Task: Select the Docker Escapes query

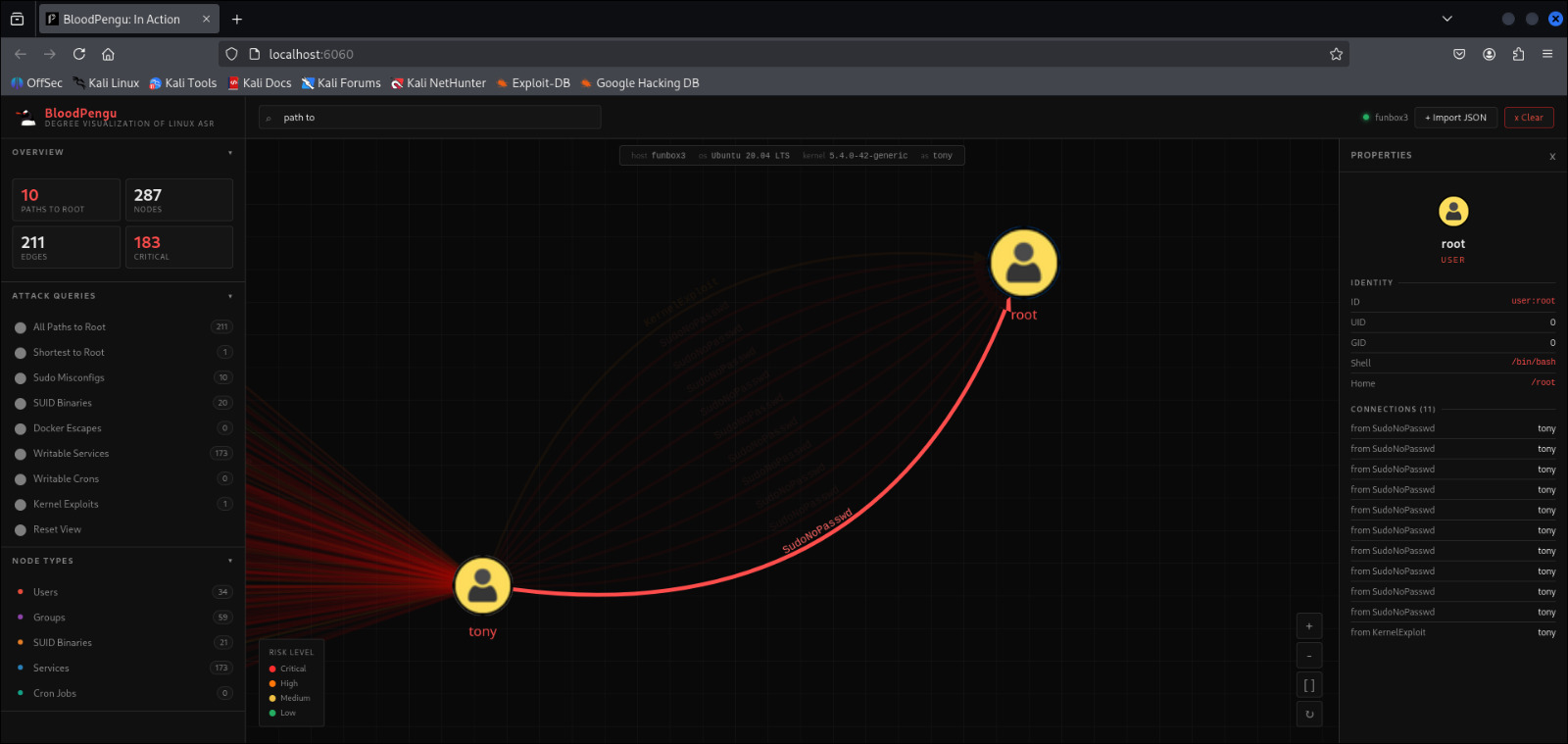Action: pyautogui.click(x=122, y=428)
